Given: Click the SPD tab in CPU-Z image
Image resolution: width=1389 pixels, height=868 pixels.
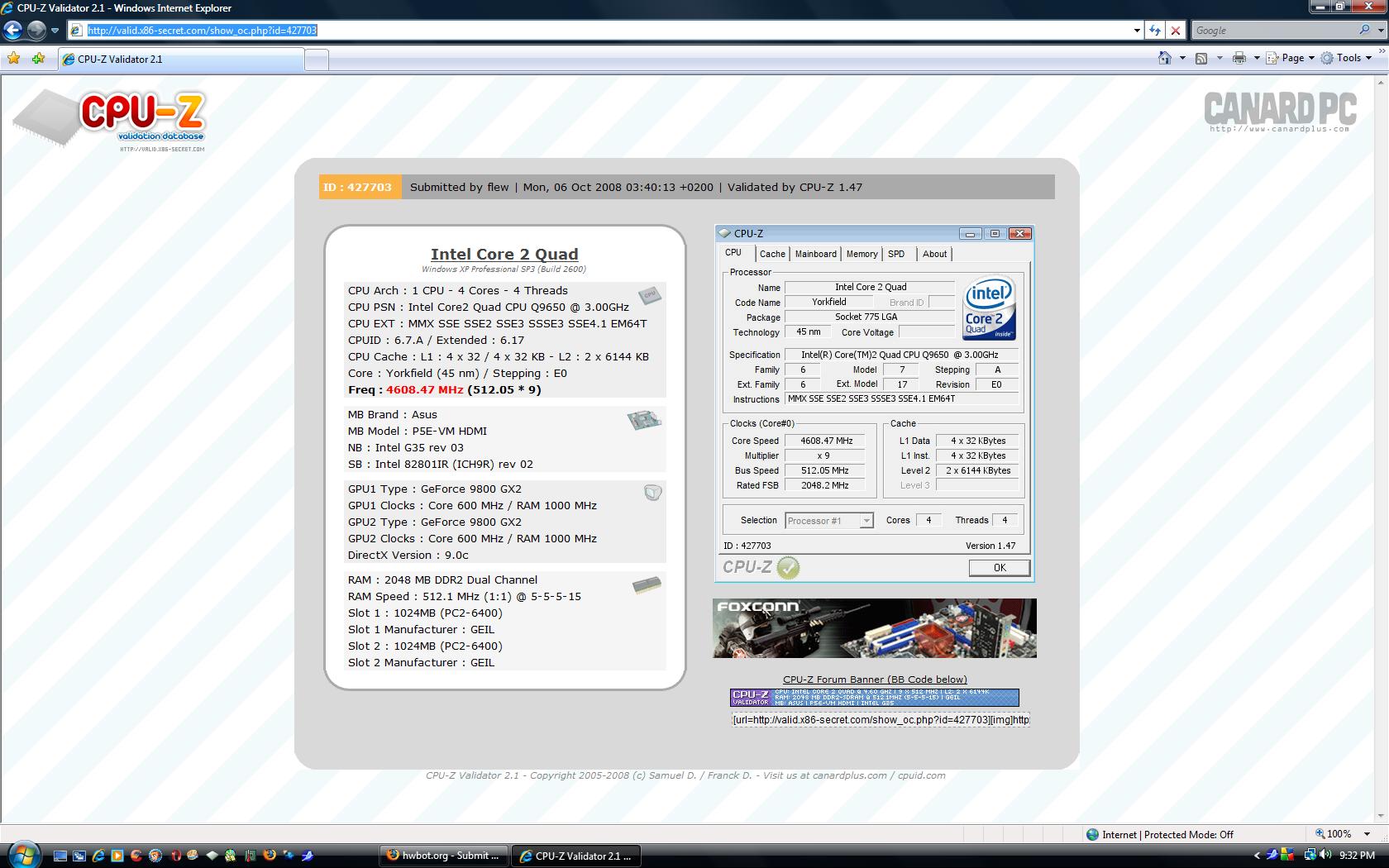Looking at the screenshot, I should point(896,254).
